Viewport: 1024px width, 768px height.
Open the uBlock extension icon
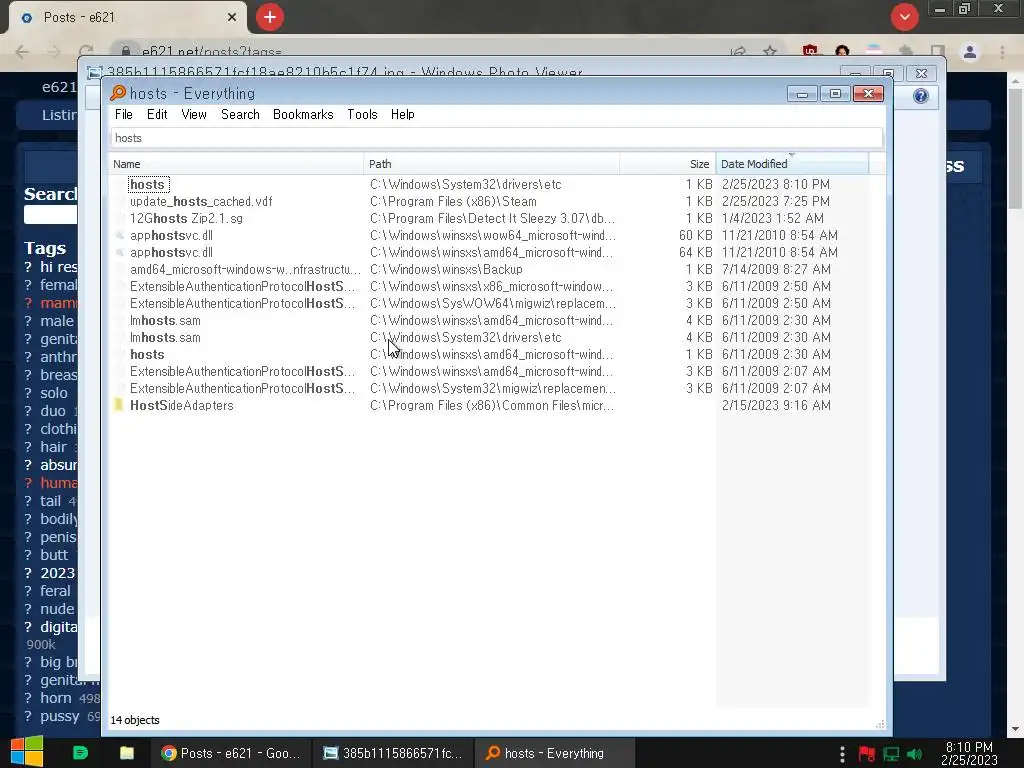pyautogui.click(x=810, y=51)
